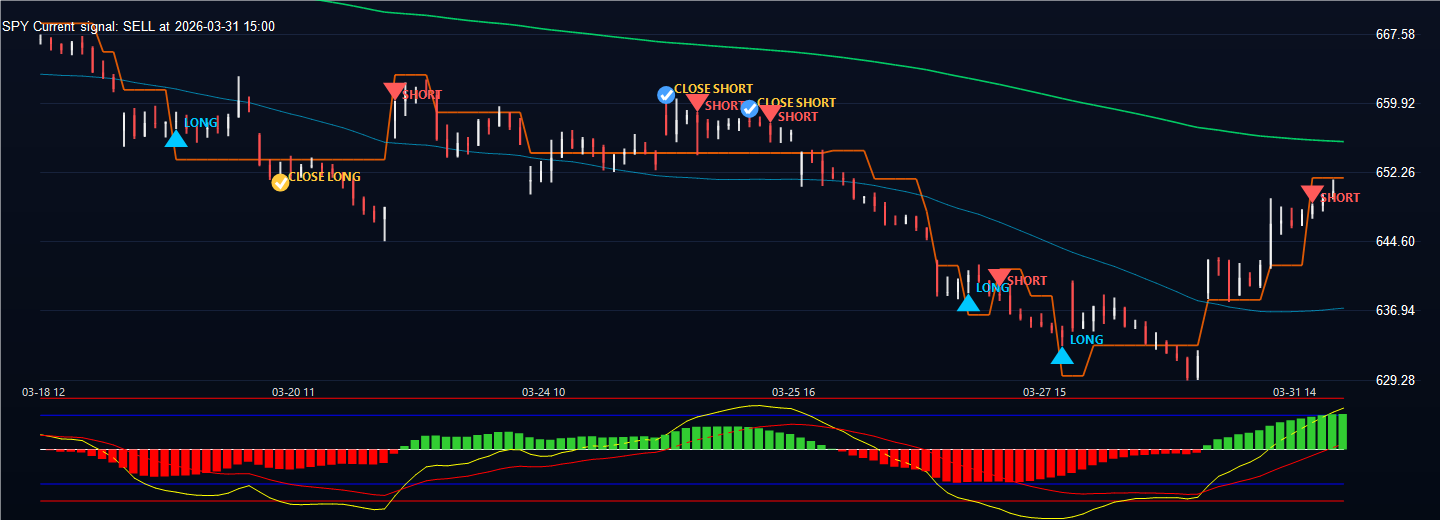Click the 629.28 price axis label

click(1395, 380)
